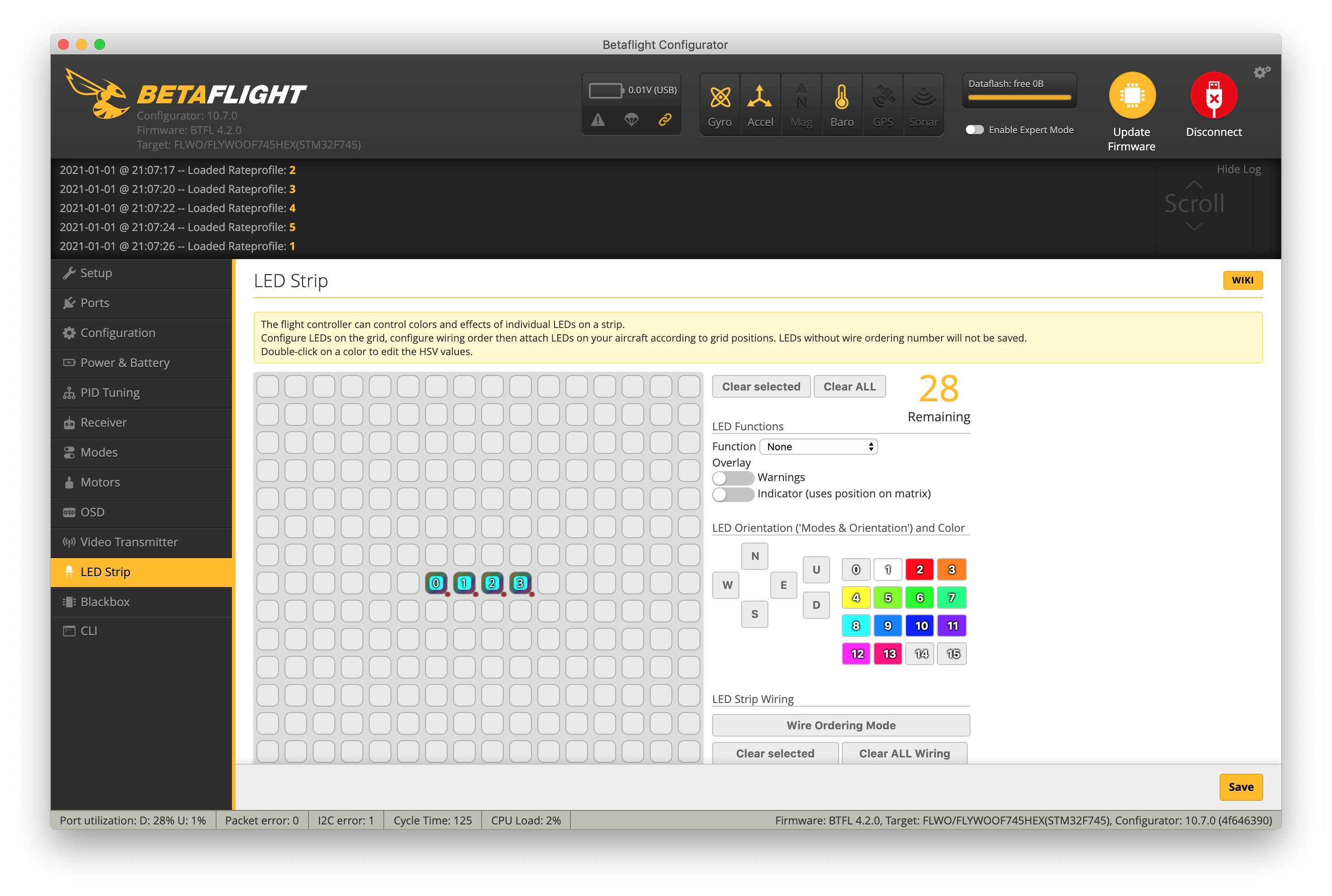This screenshot has width=1332, height=896.
Task: Click Clear ALL Wiring button
Action: [905, 754]
